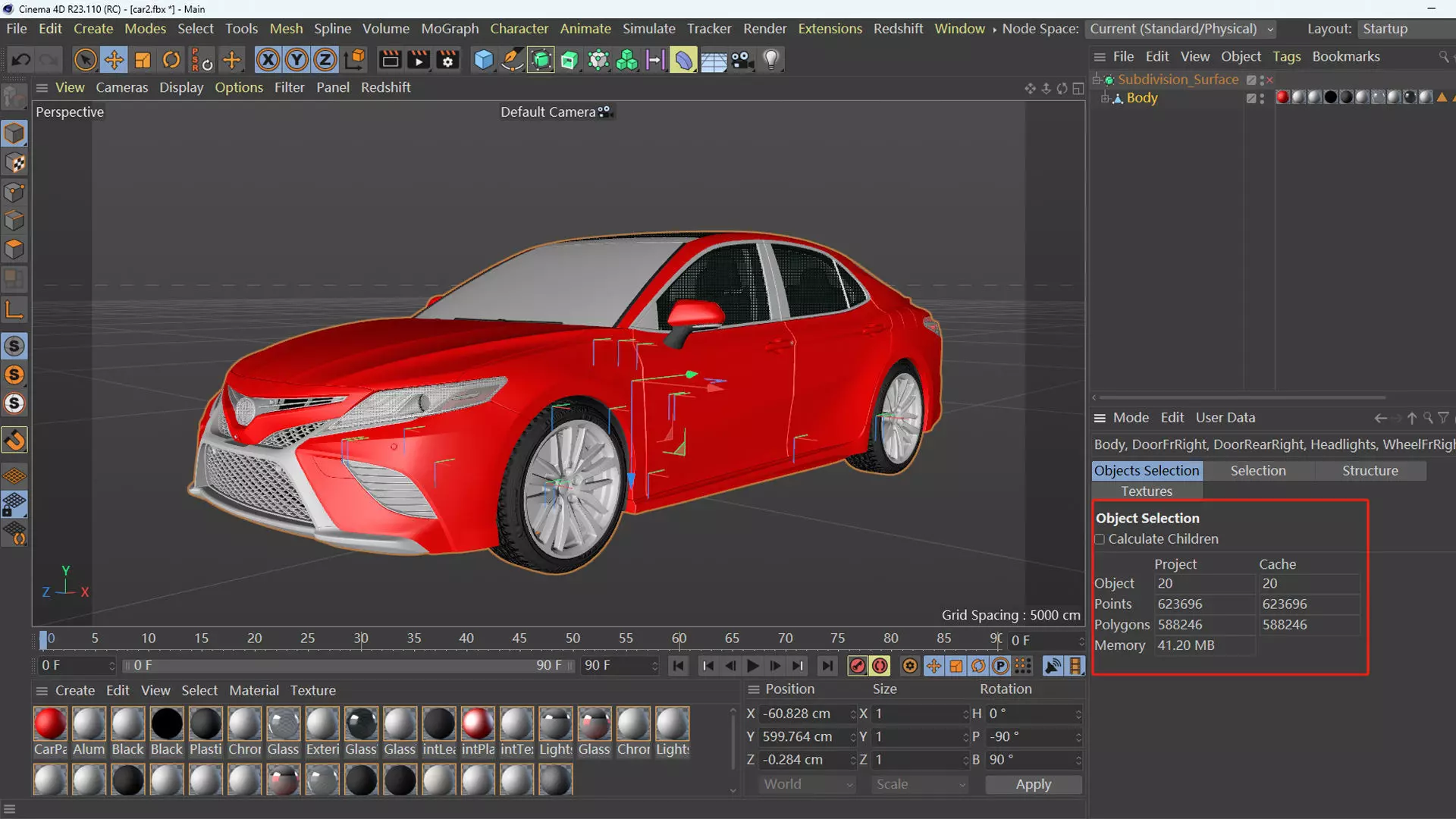This screenshot has width=1456, height=819.
Task: Select the Move tool
Action: 114,59
